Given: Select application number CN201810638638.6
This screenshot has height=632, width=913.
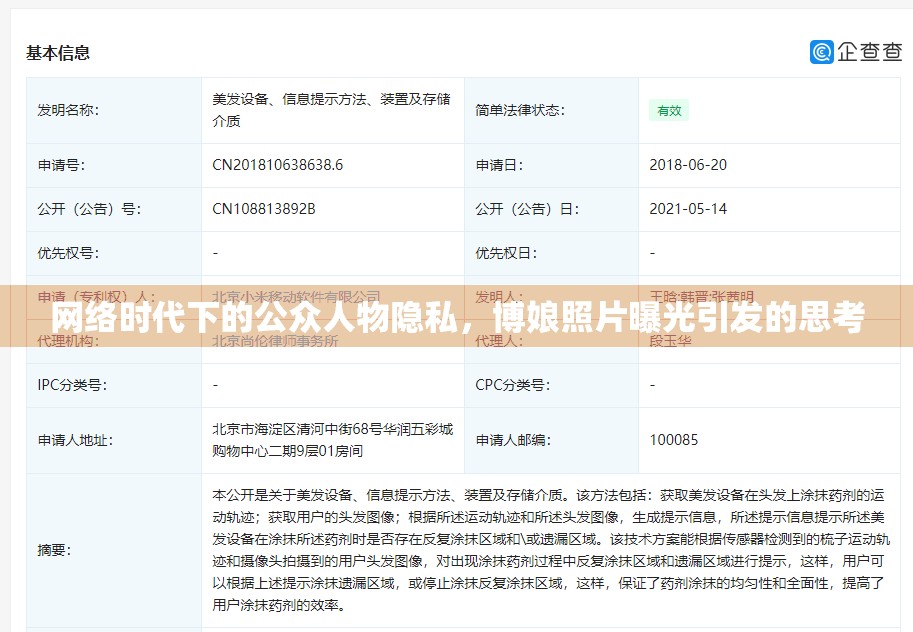Looking at the screenshot, I should (x=277, y=165).
